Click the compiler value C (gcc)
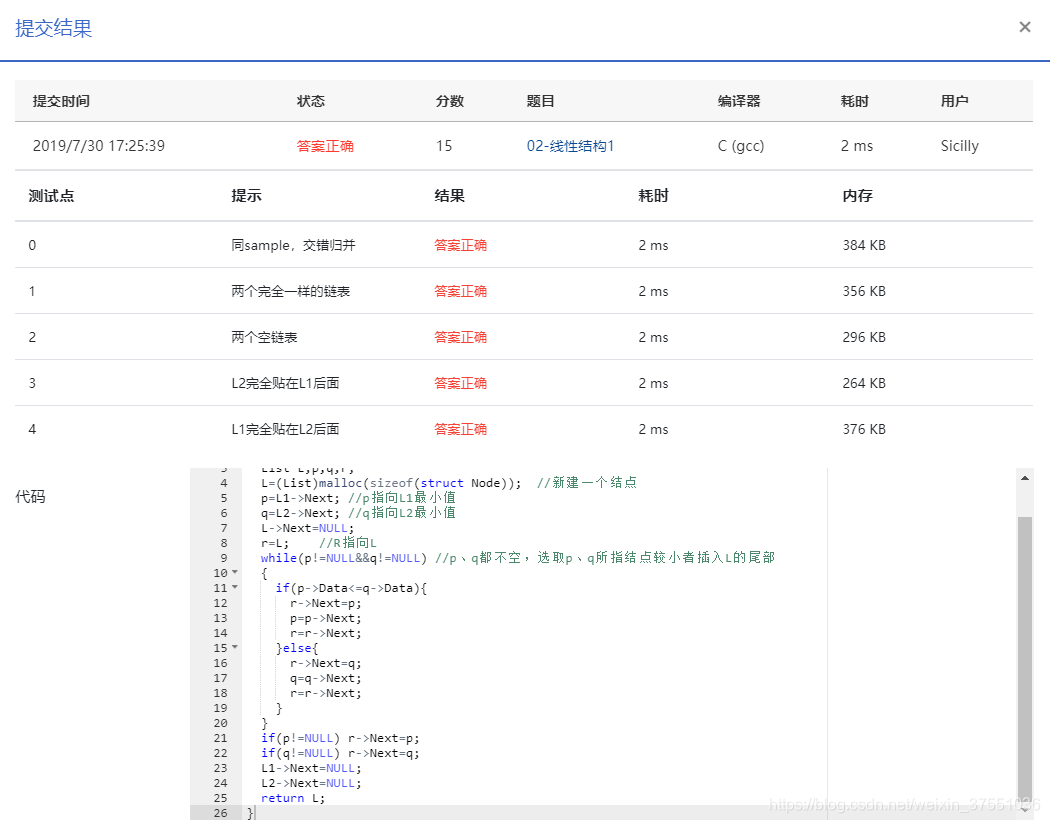 click(x=741, y=146)
